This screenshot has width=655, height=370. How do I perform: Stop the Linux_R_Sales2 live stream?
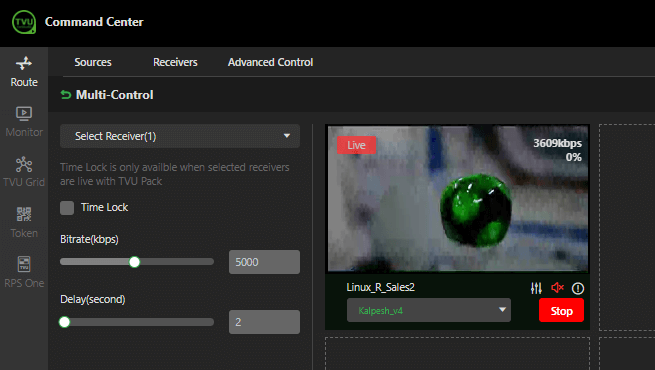click(561, 311)
